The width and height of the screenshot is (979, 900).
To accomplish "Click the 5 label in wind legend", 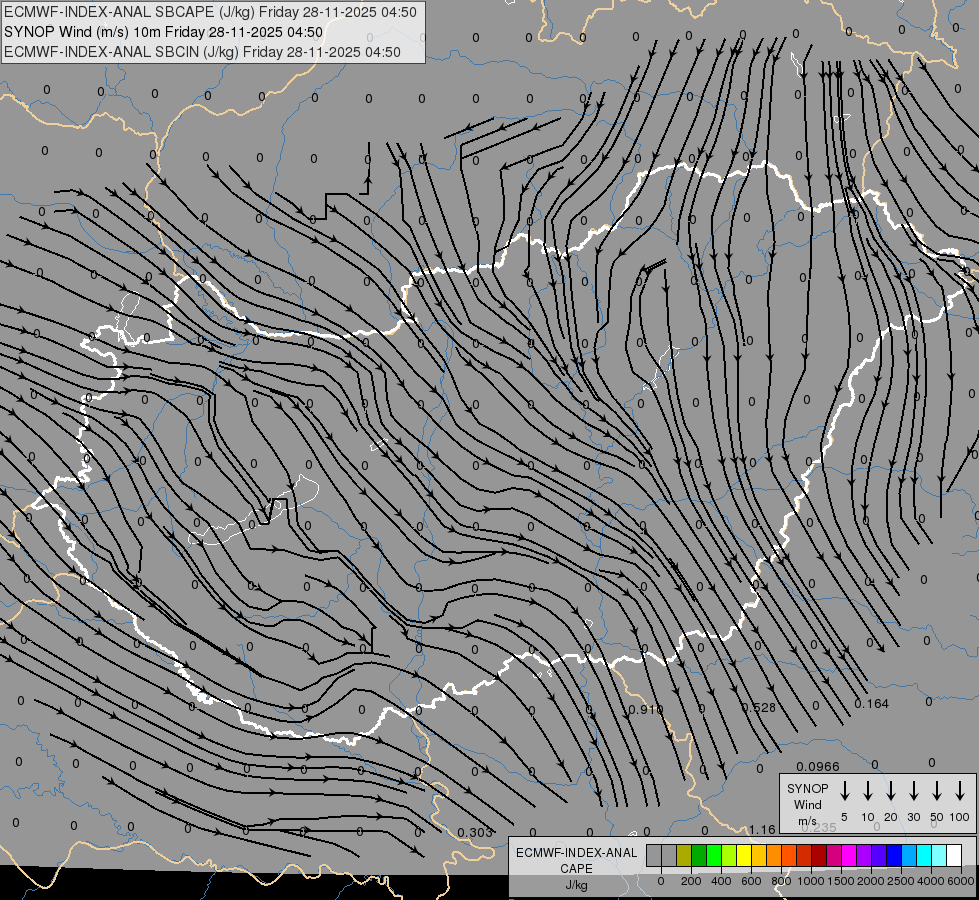I will pyautogui.click(x=844, y=817).
